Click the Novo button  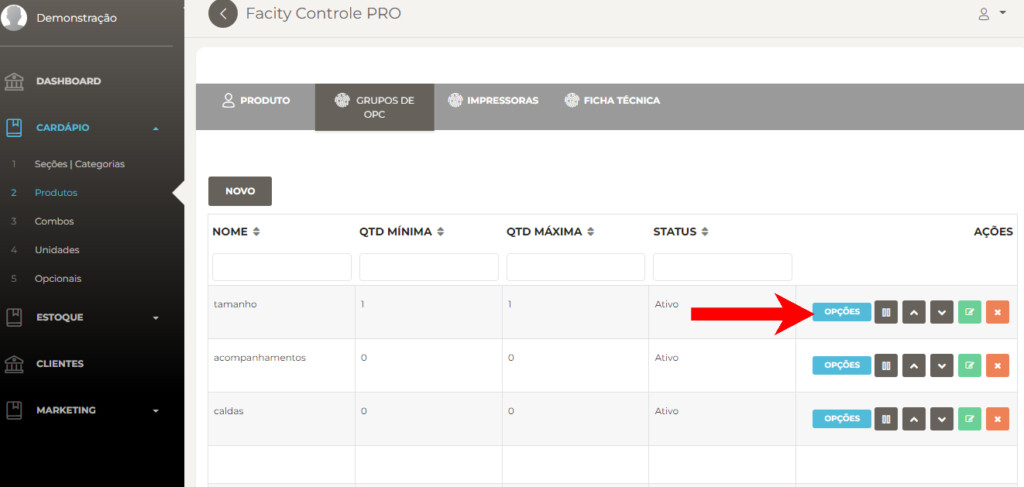(240, 191)
